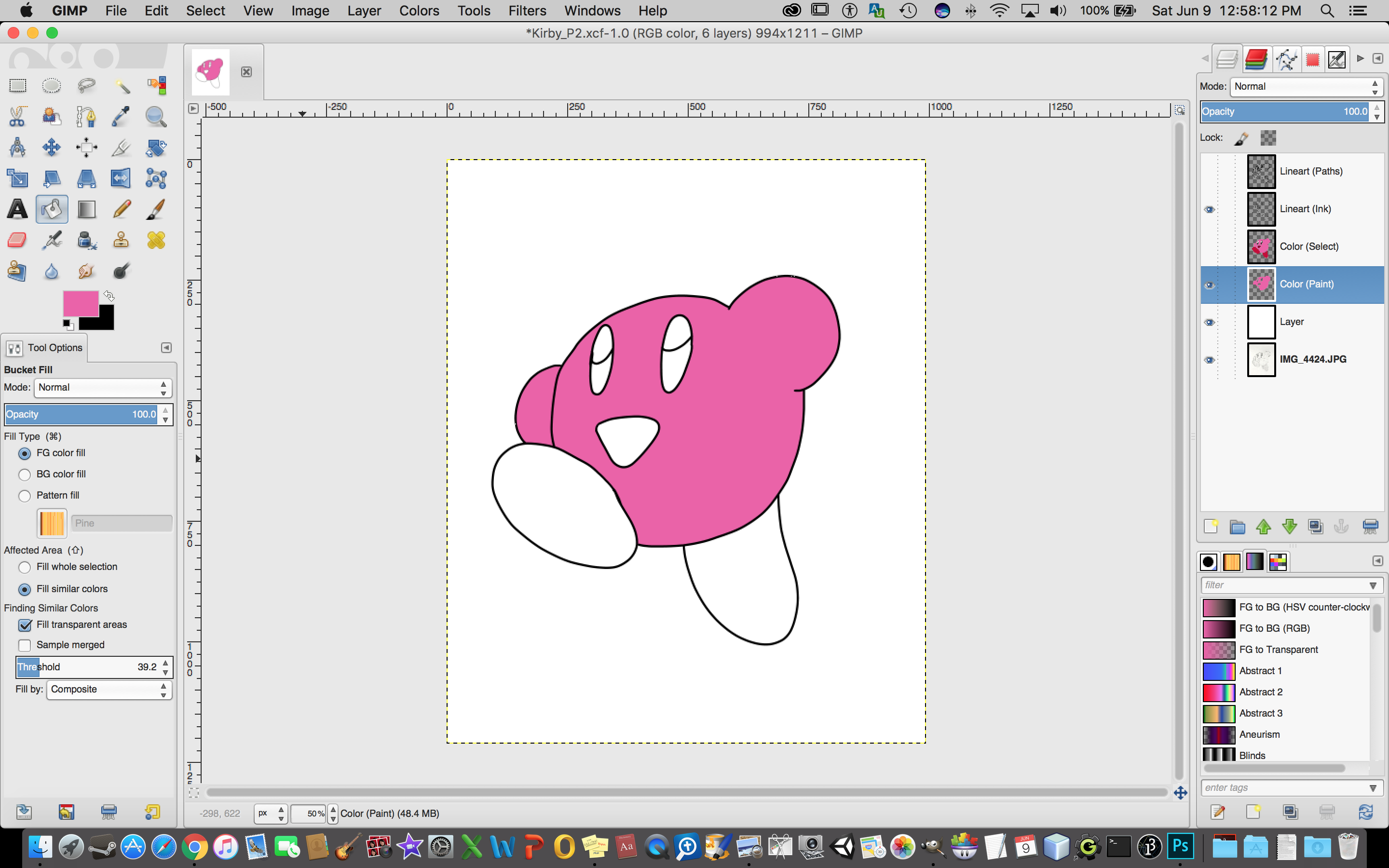Lower the layer with green down arrow

[x=1289, y=527]
